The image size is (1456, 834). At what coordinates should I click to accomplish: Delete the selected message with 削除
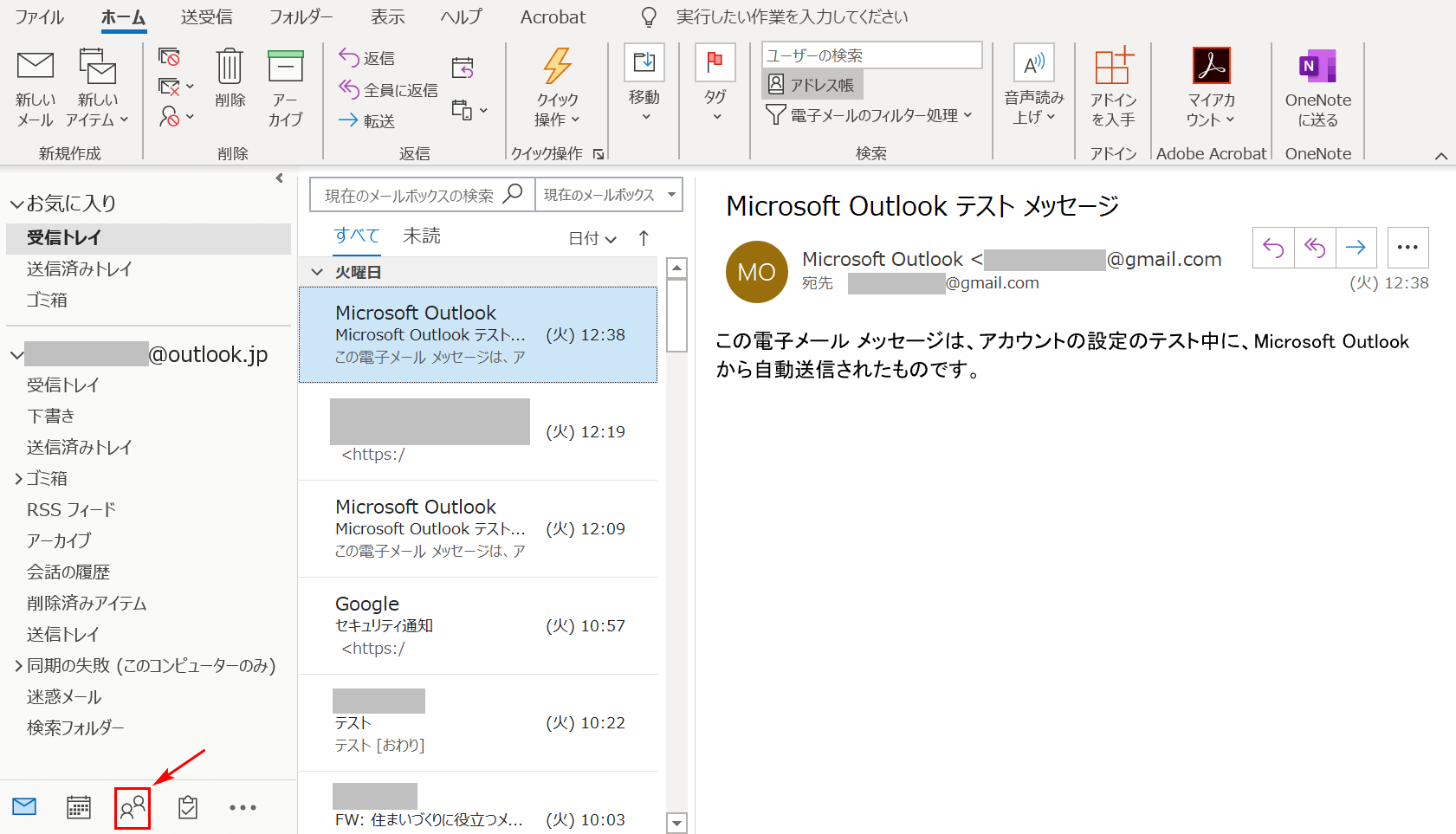pos(230,80)
